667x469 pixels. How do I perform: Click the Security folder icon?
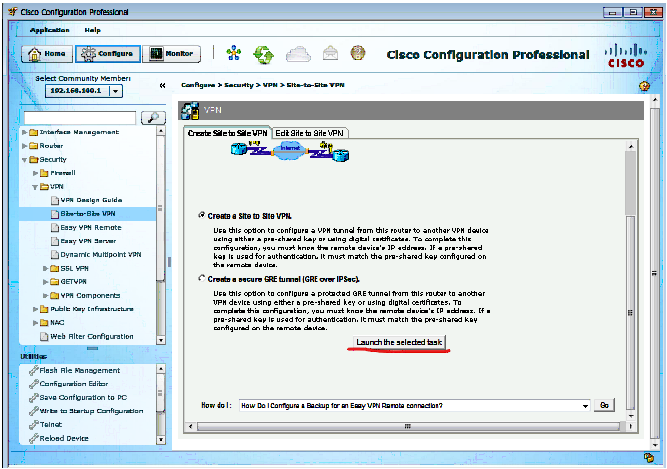pyautogui.click(x=34, y=160)
